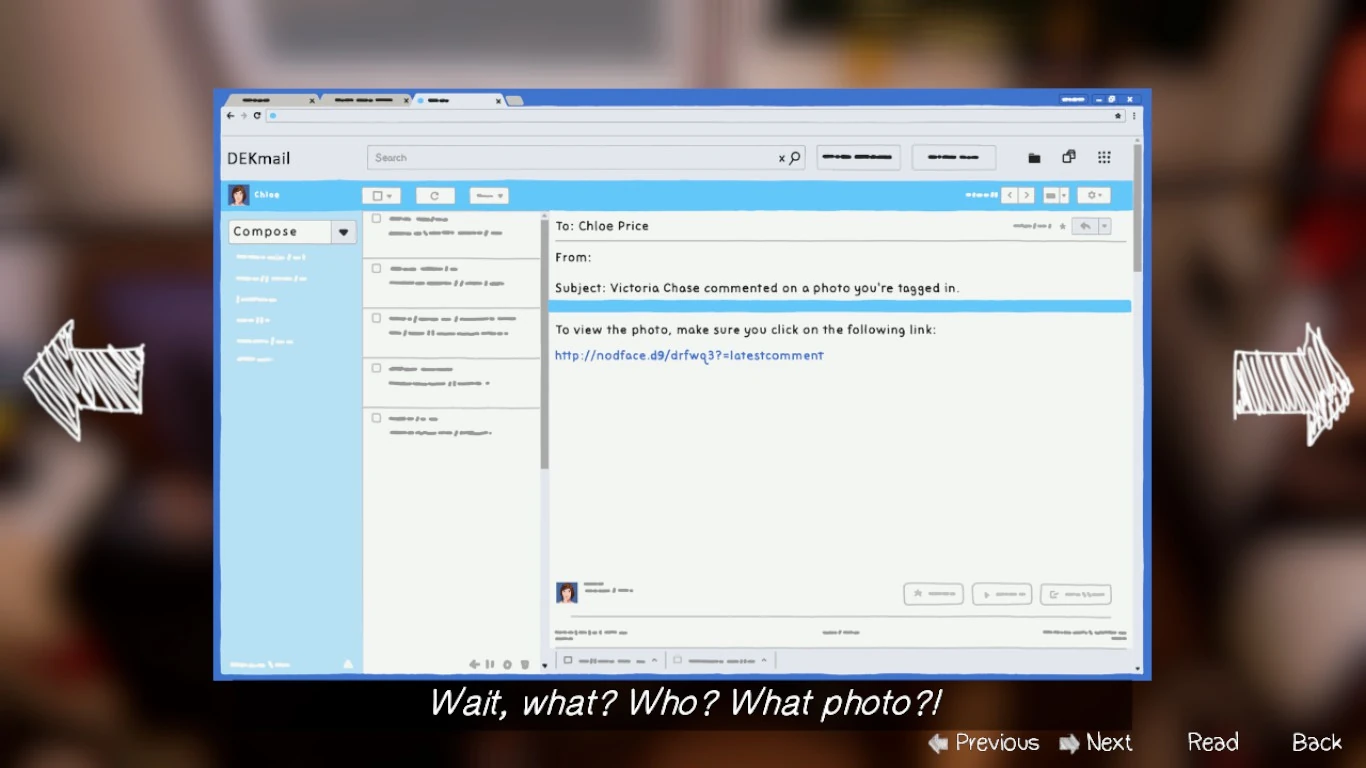
Task: Open the dropdown beside the refresh button
Action: coord(488,196)
